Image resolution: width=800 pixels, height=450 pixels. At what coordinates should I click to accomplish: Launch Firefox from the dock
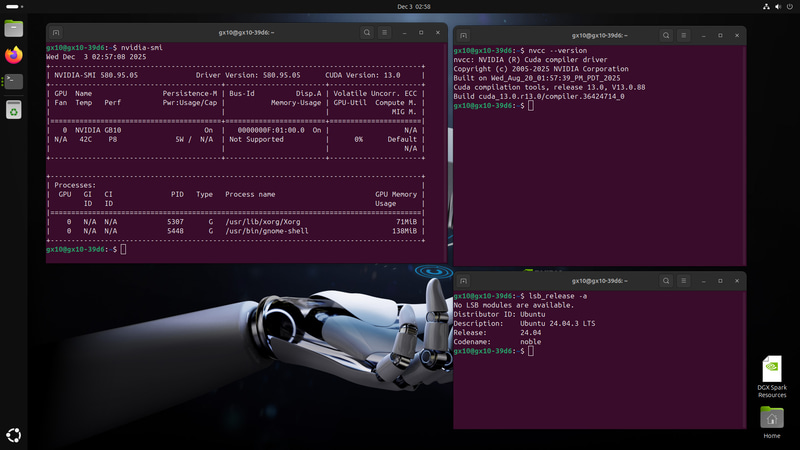click(x=14, y=55)
